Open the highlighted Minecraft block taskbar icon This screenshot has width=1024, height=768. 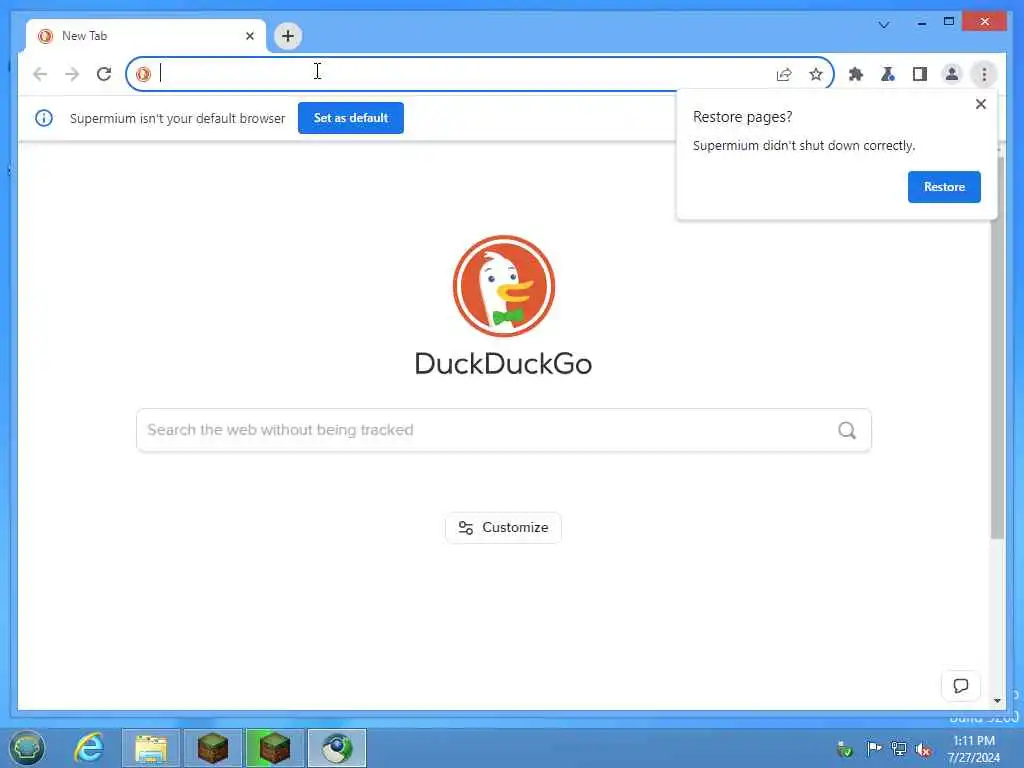275,748
